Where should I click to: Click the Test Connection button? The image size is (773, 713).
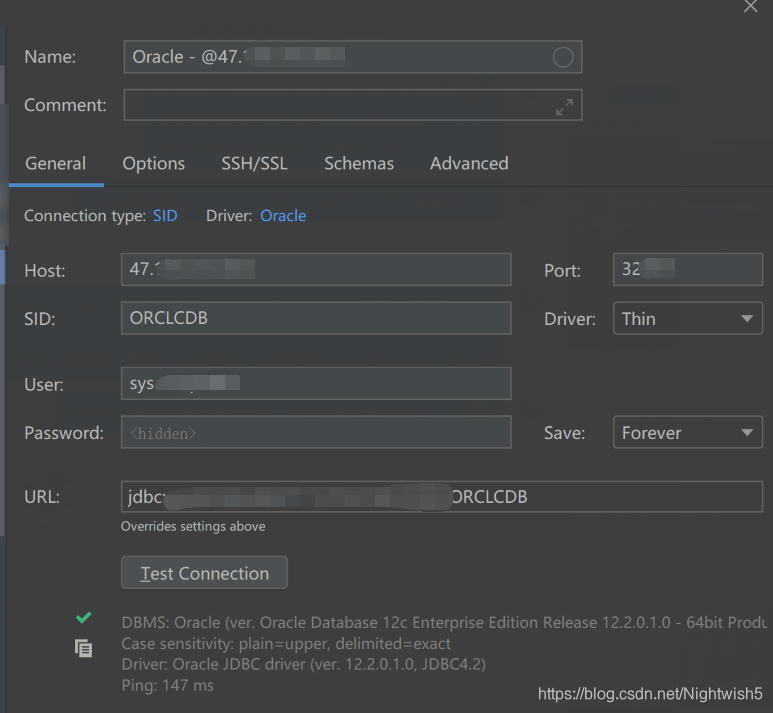[204, 572]
